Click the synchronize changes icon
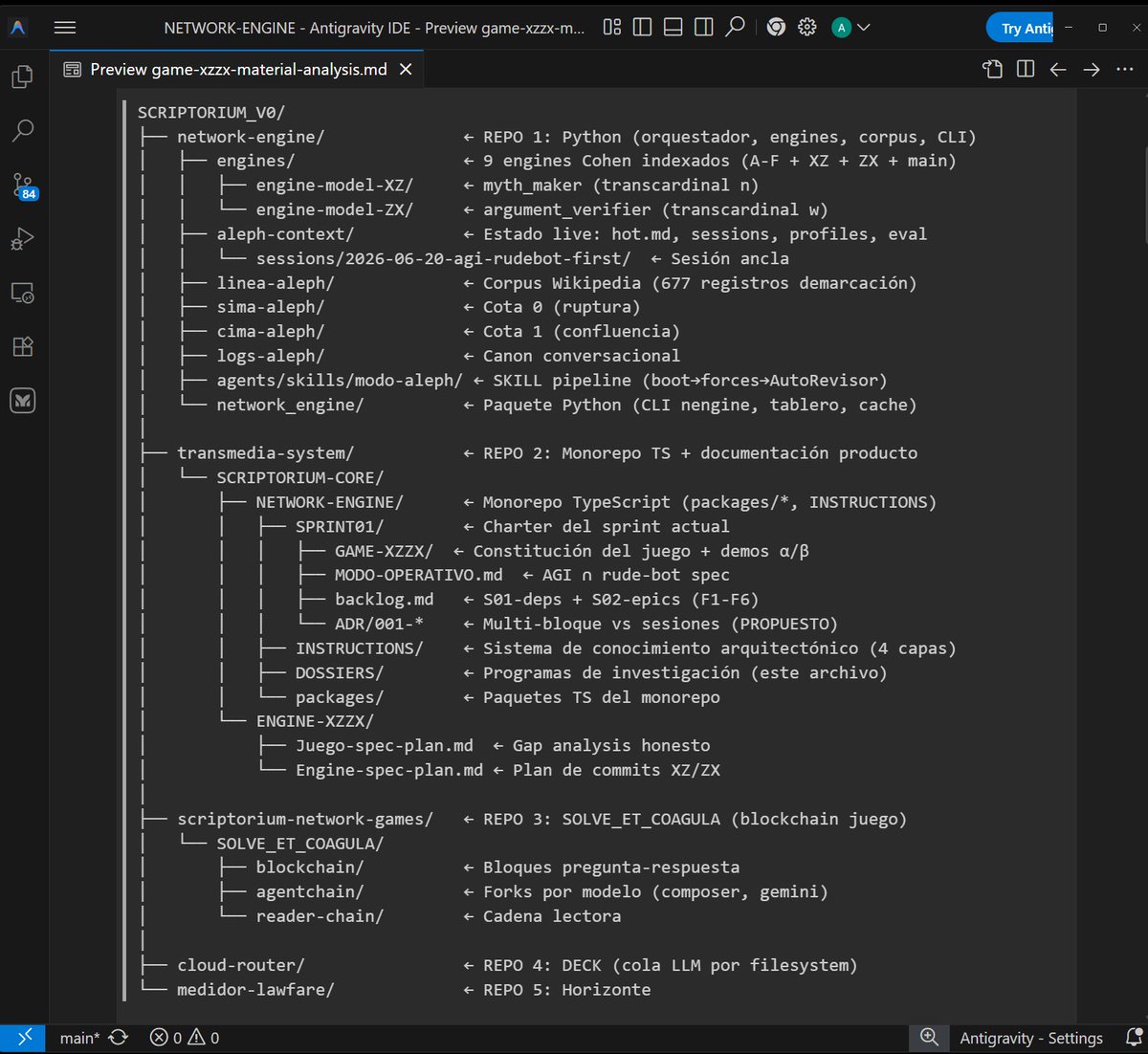The image size is (1148, 1054). 119,1038
